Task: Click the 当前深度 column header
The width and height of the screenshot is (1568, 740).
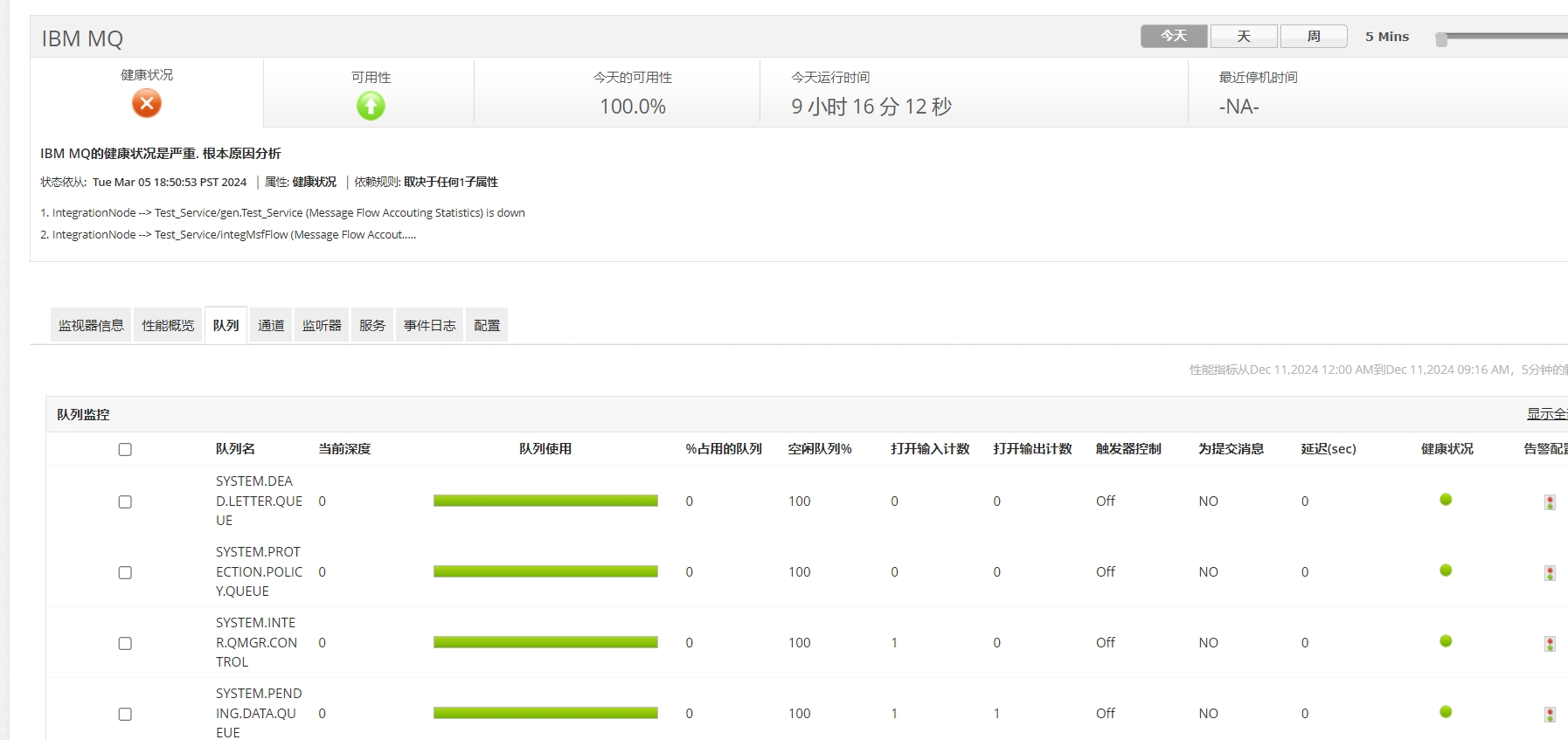Action: tap(344, 449)
